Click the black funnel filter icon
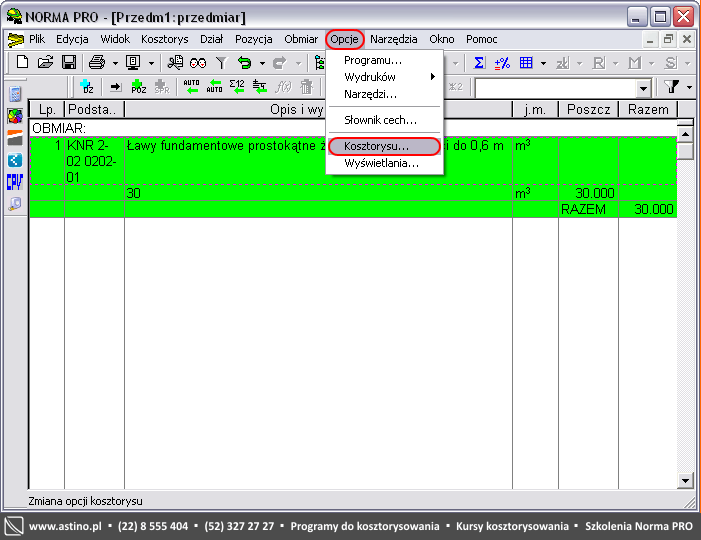701x540 pixels. (671, 86)
